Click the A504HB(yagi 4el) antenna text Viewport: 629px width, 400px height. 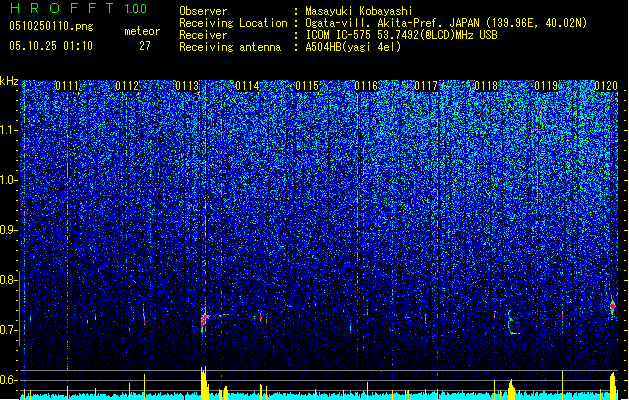coord(353,47)
